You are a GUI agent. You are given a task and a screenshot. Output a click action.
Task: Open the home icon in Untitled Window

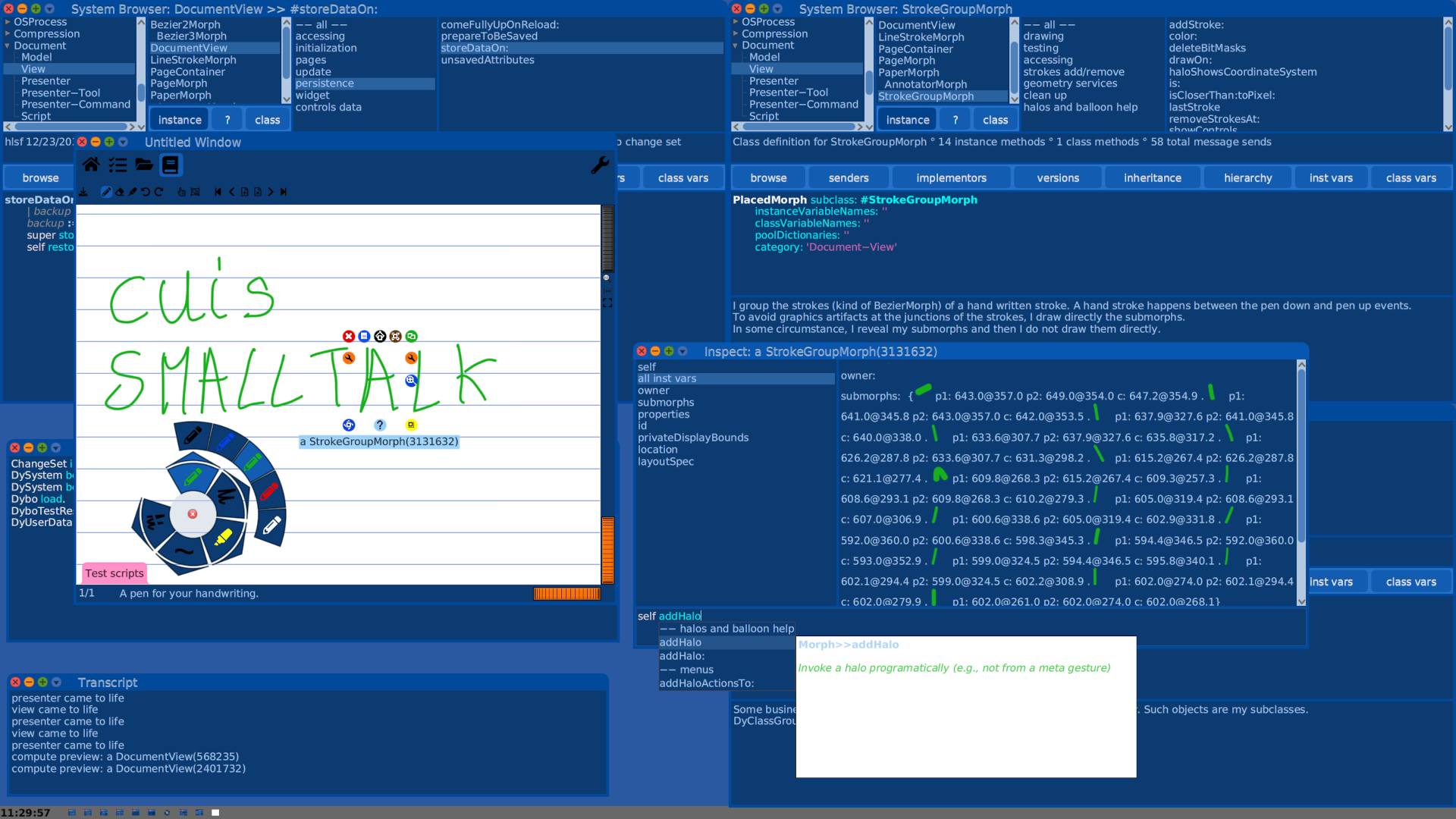(91, 165)
